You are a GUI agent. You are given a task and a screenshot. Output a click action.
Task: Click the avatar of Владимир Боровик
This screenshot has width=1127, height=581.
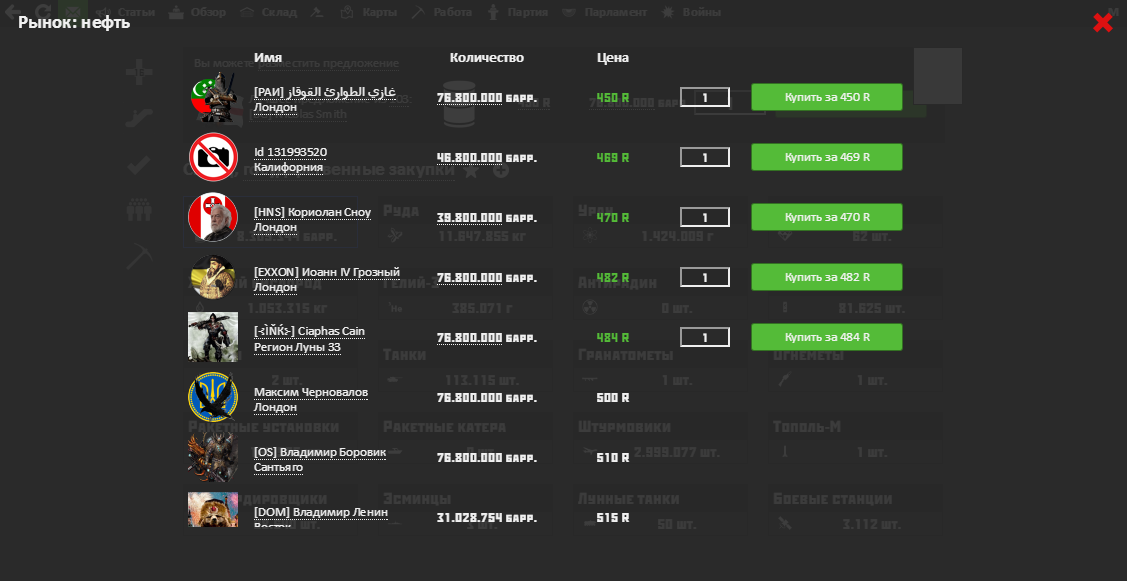tap(213, 457)
